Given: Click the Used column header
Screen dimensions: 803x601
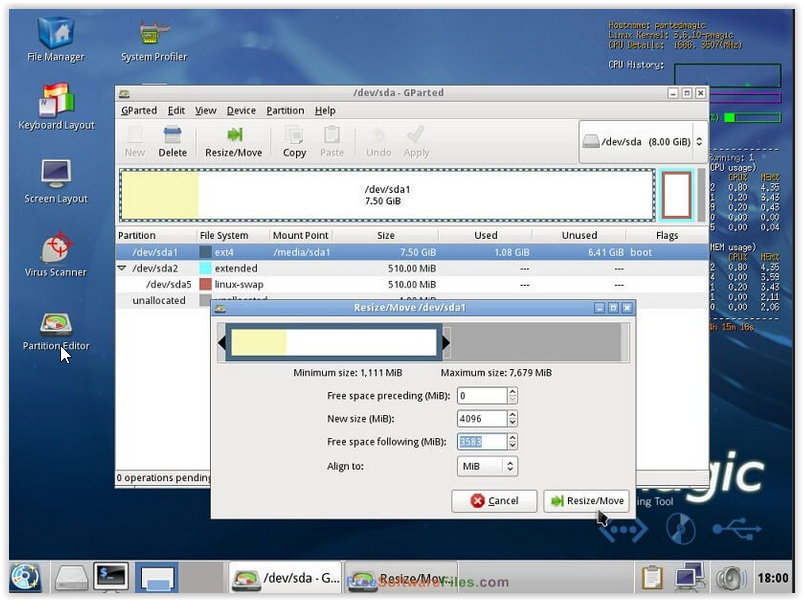Looking at the screenshot, I should 485,235.
